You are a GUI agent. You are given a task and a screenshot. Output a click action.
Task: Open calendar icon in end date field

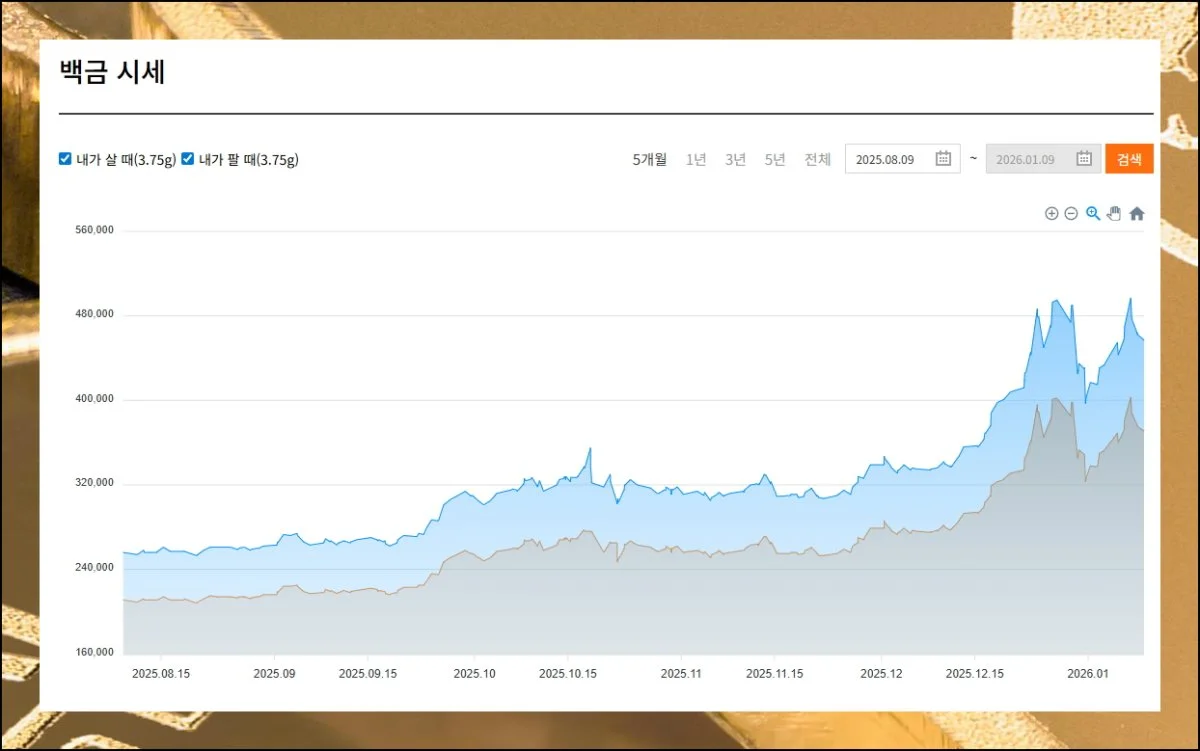1083,159
